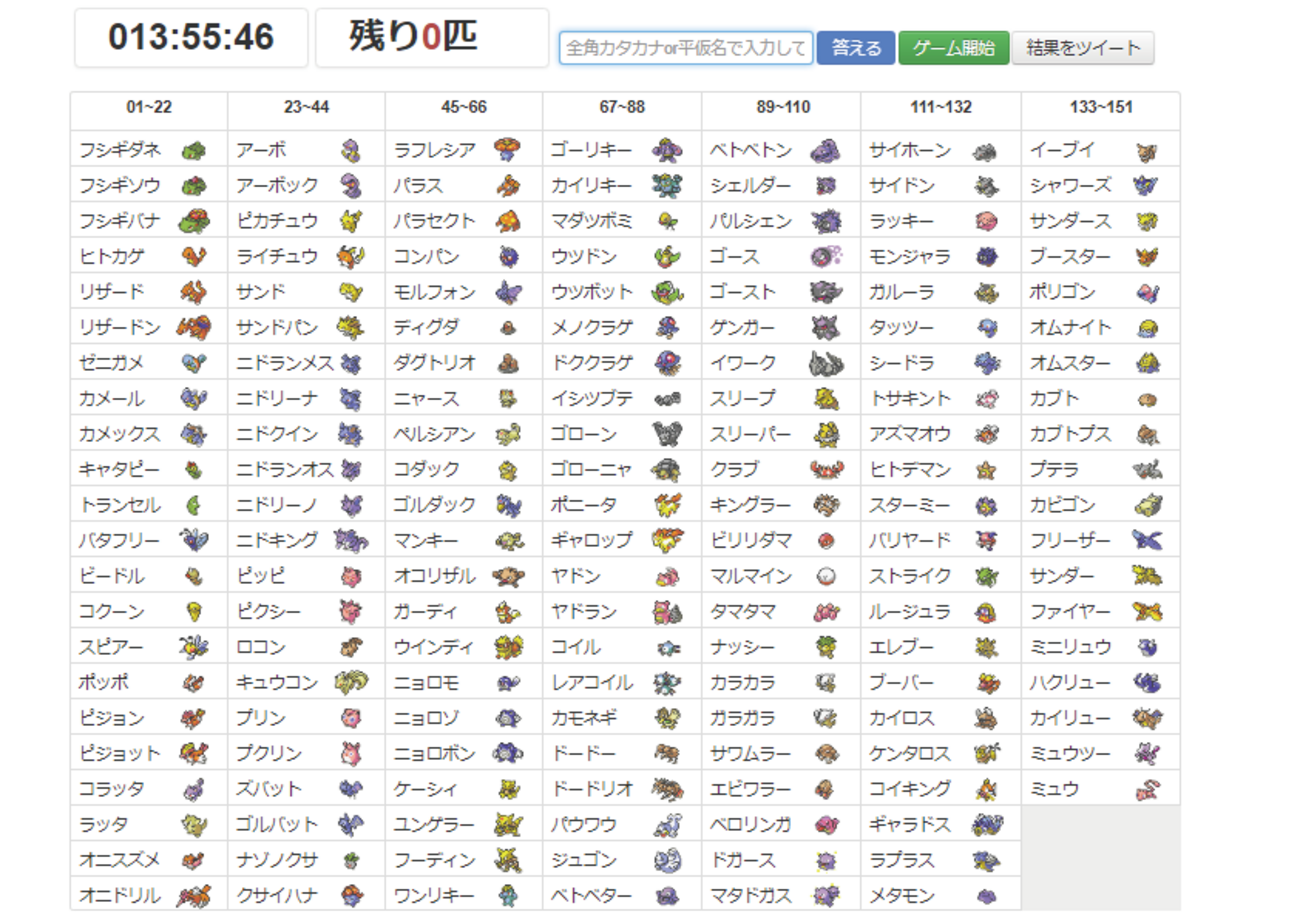Click the ラッキー sprite icon
This screenshot has height=920, width=1300.
click(986, 221)
